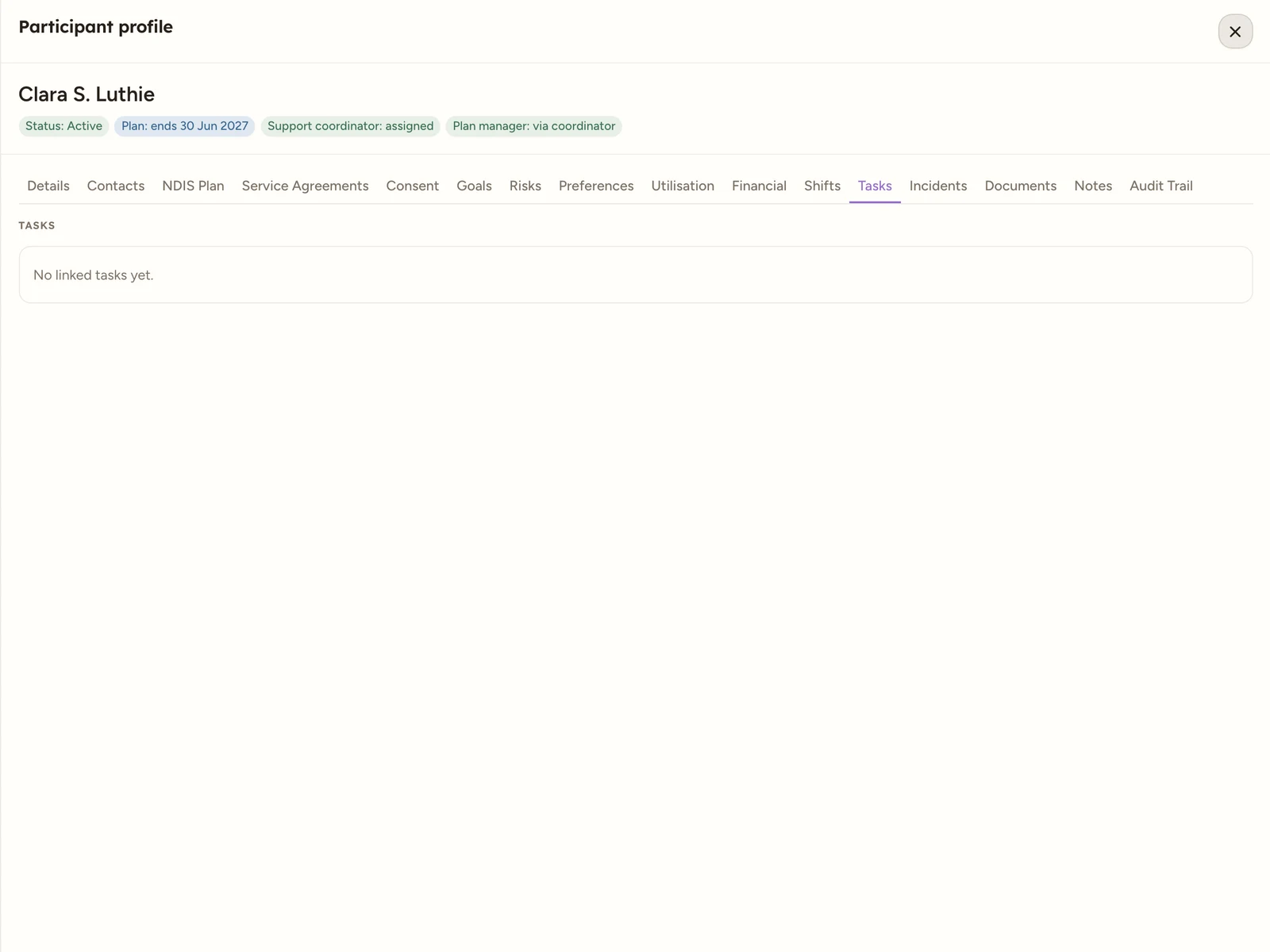This screenshot has width=1270, height=952.
Task: Open the Details tab
Action: coord(48,186)
